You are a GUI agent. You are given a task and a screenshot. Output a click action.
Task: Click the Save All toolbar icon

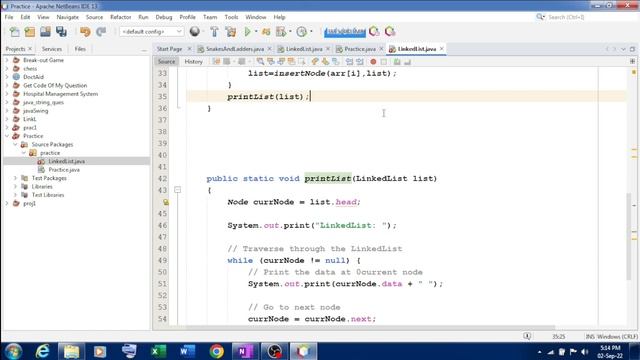(x=61, y=31)
